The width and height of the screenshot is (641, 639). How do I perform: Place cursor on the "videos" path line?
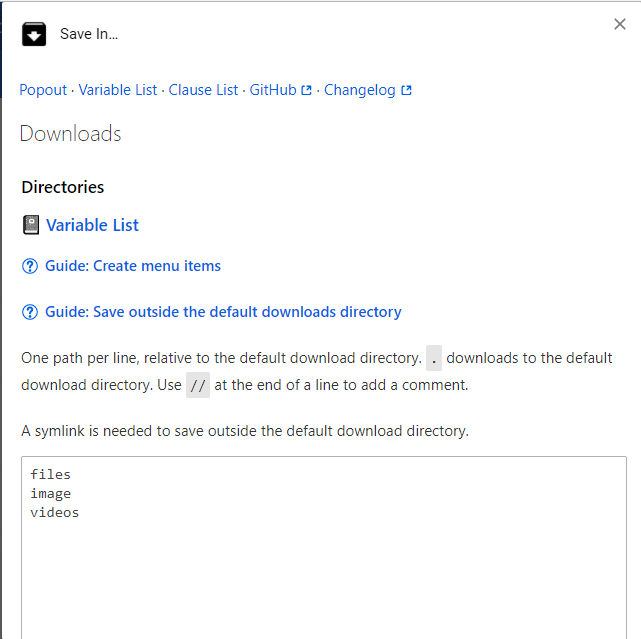55,513
